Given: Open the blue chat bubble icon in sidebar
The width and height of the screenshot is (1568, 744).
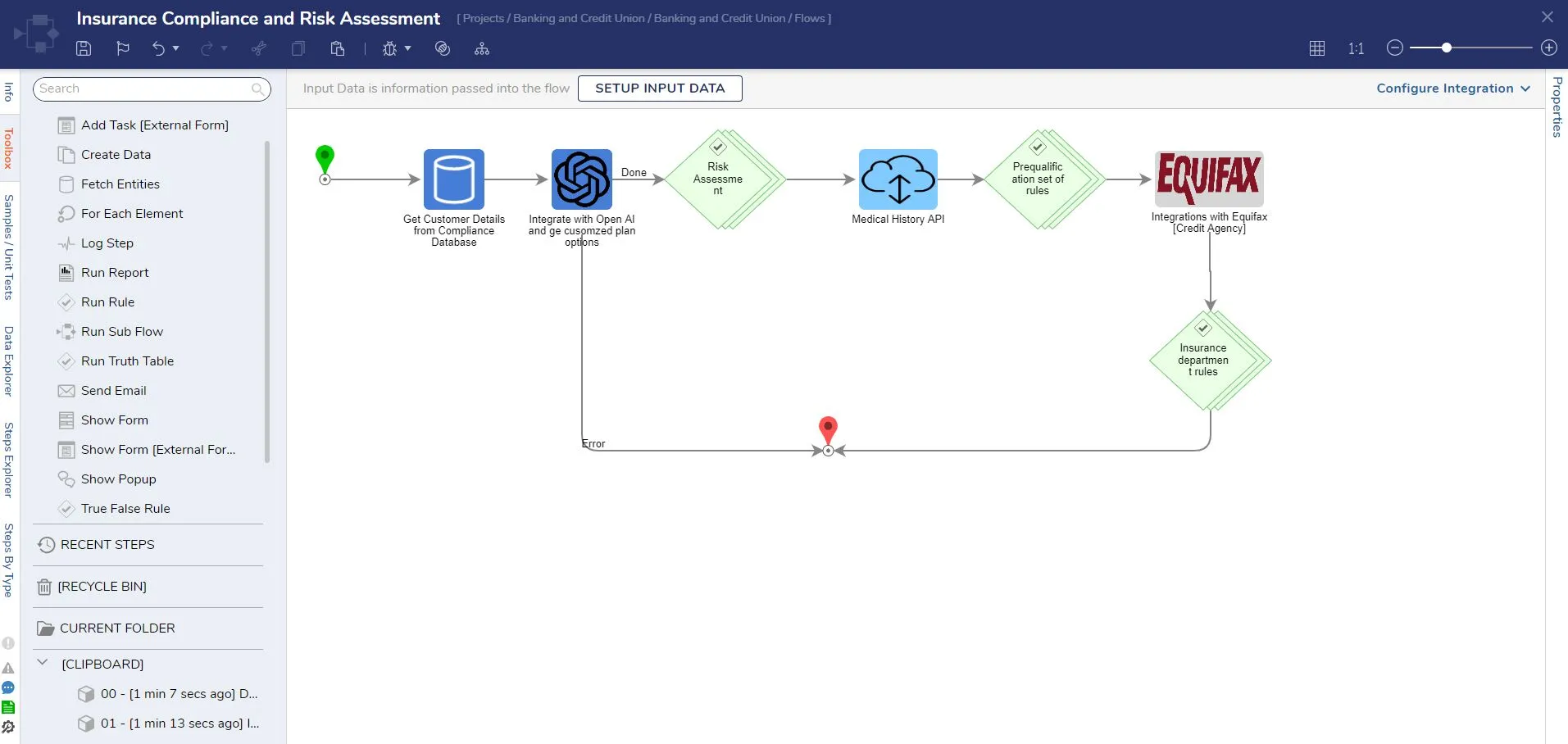Looking at the screenshot, I should pos(8,688).
